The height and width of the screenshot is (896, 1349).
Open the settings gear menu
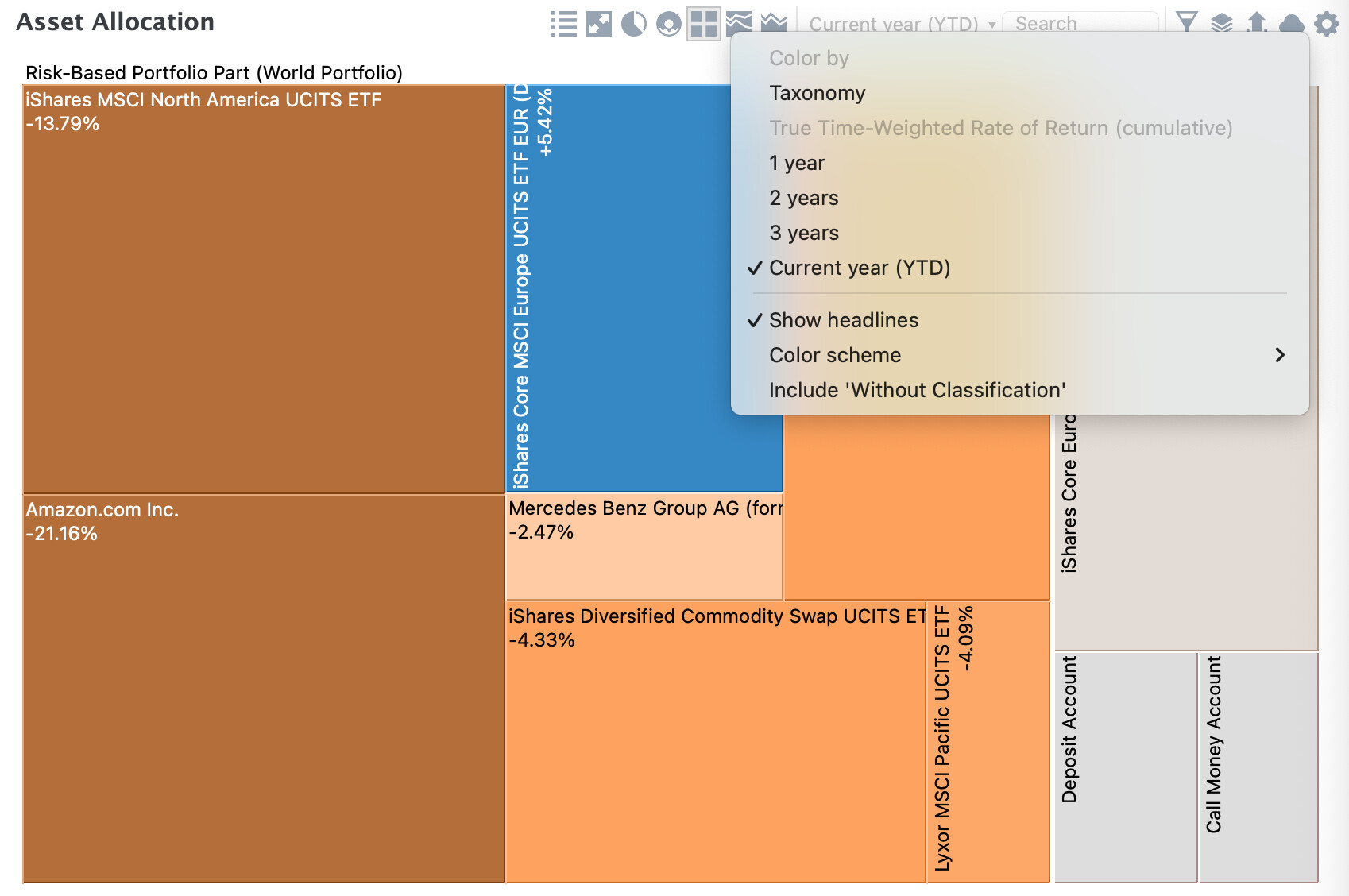click(1326, 24)
